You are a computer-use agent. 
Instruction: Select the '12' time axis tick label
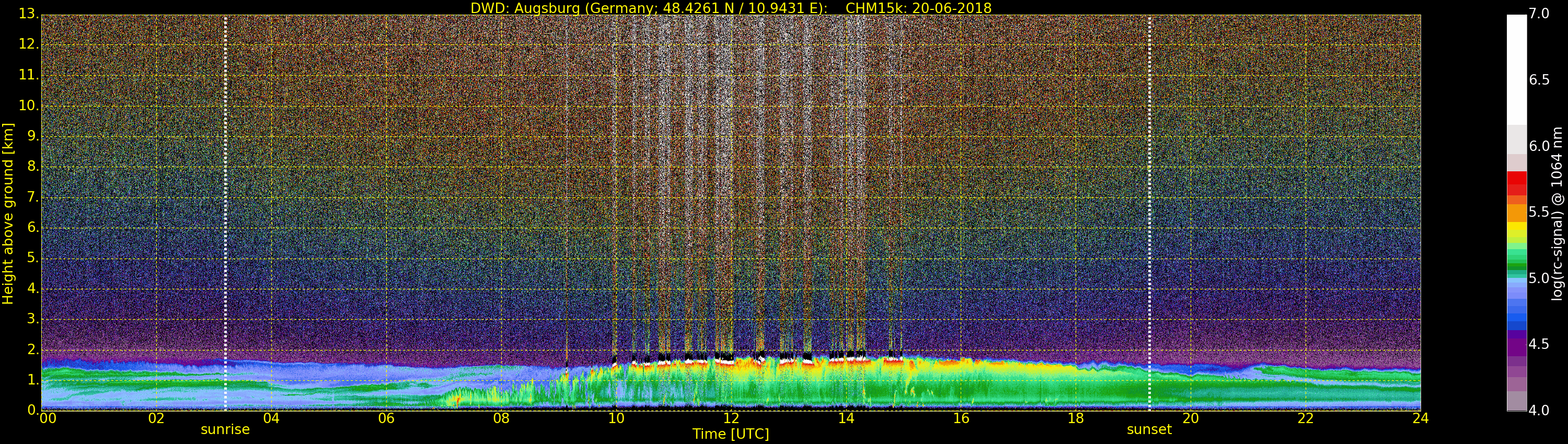tap(731, 418)
